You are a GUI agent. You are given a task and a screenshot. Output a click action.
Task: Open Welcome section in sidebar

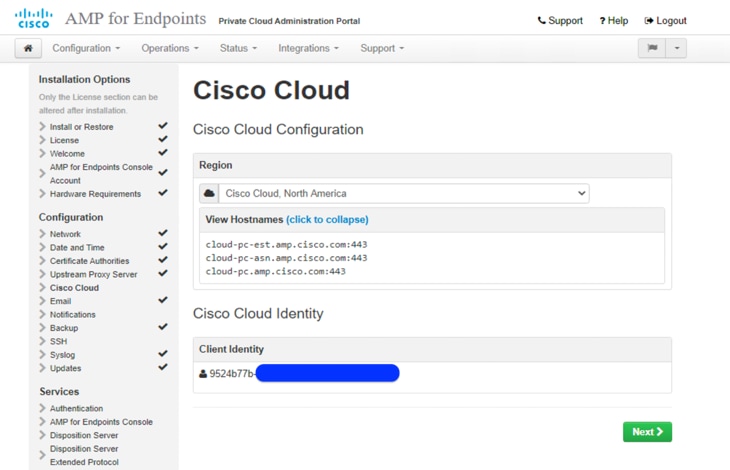pyautogui.click(x=67, y=154)
